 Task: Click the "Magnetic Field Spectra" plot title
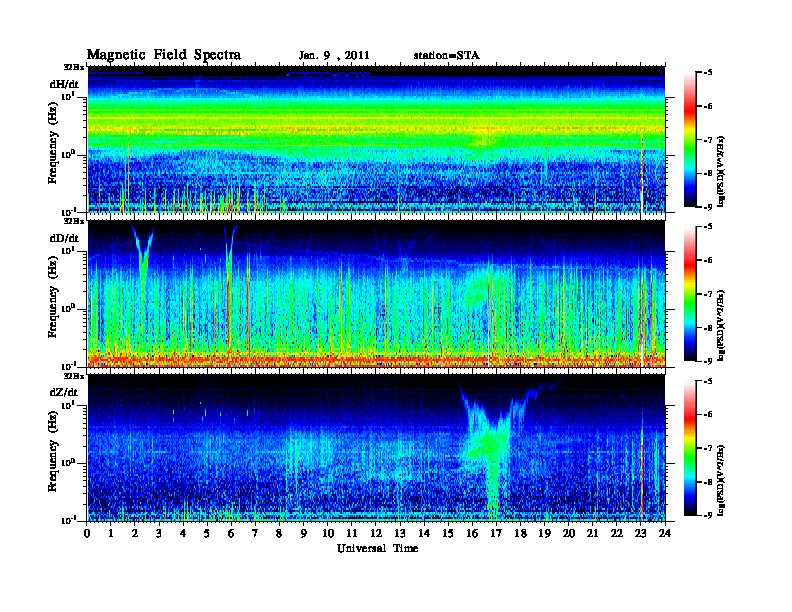coord(164,55)
